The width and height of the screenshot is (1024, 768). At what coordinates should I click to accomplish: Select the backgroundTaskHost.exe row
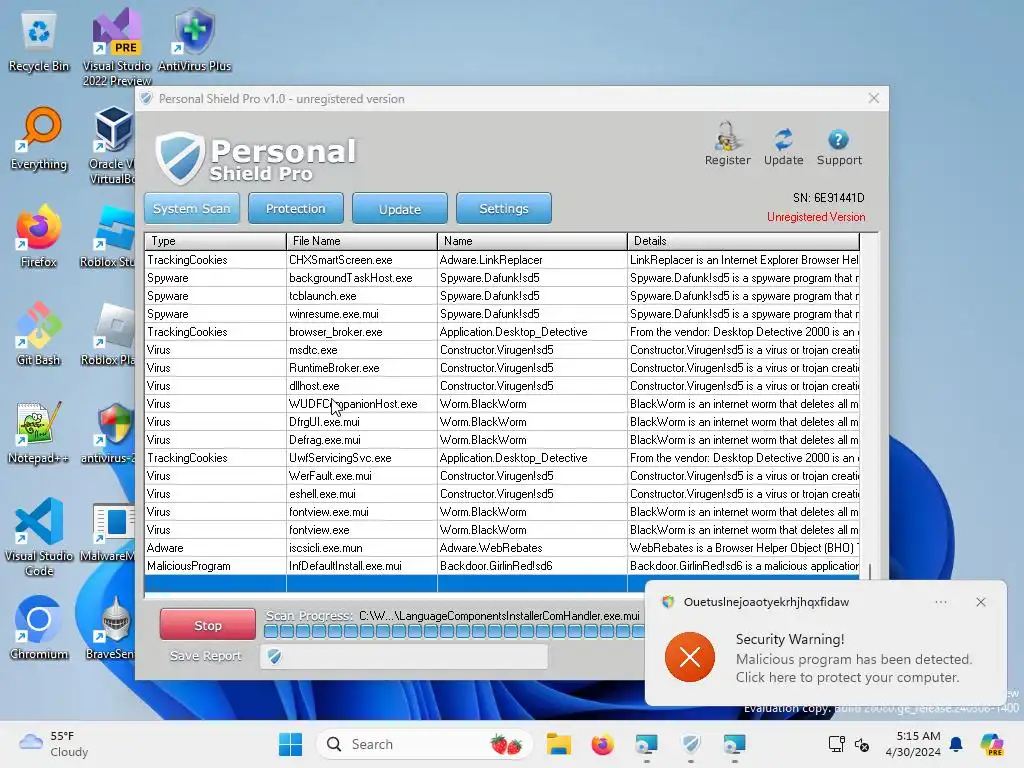[502, 278]
